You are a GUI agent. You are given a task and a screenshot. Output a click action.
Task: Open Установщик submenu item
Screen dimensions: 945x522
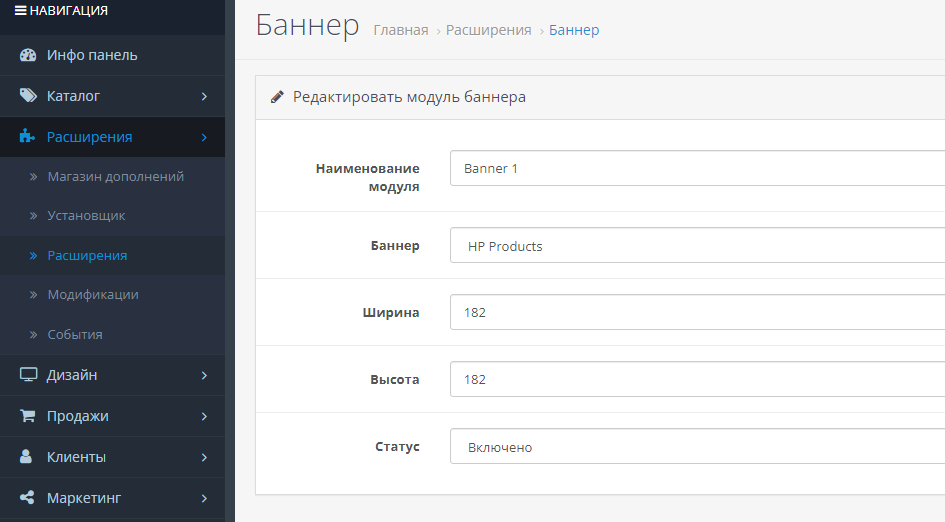coord(86,216)
